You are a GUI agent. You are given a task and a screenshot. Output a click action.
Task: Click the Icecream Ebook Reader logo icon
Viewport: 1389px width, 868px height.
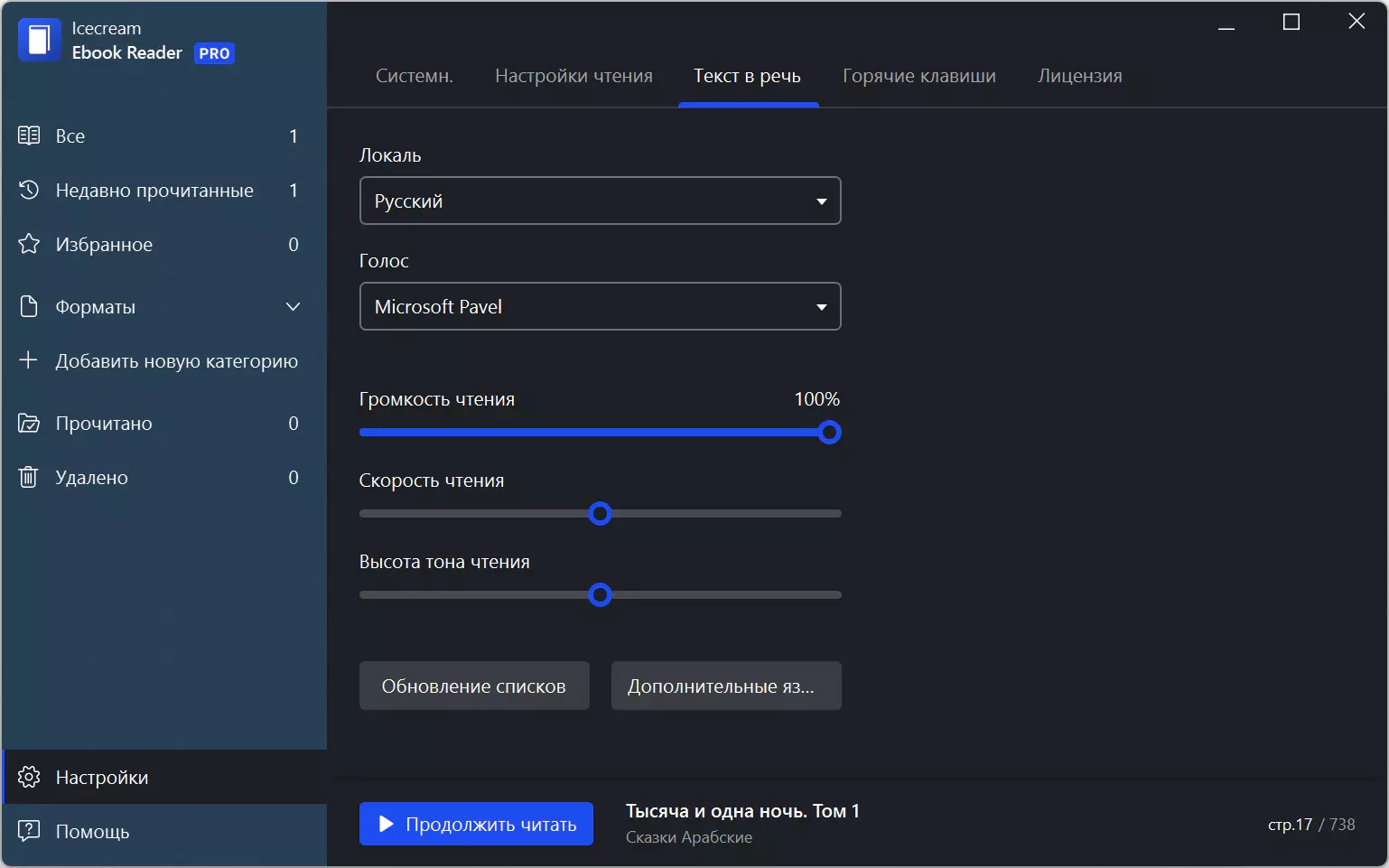click(x=39, y=41)
